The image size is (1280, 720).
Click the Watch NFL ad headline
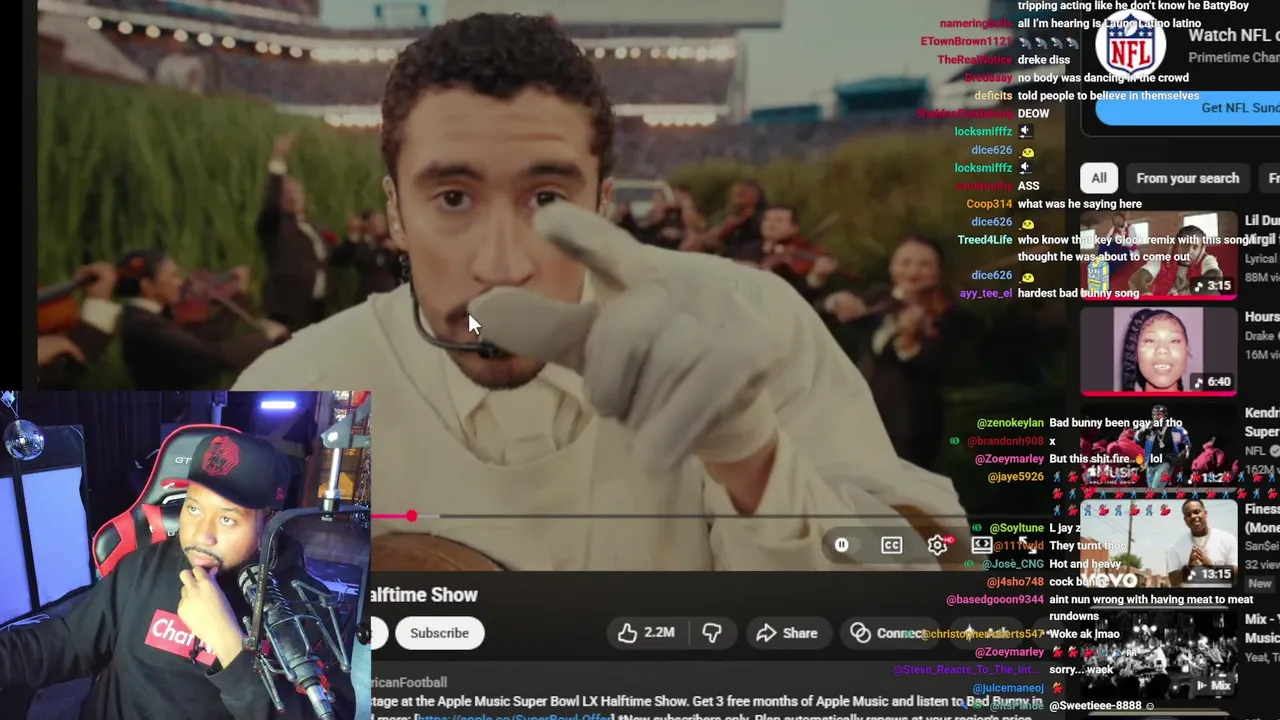1232,35
